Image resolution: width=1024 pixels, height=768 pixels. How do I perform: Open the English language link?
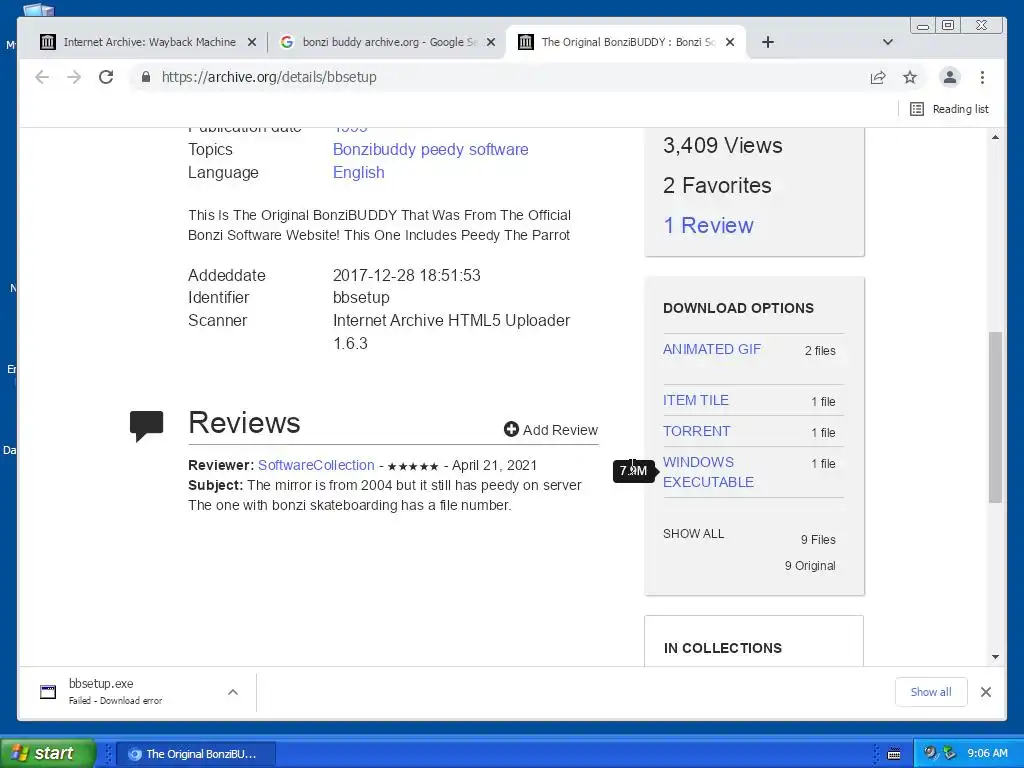(x=359, y=172)
